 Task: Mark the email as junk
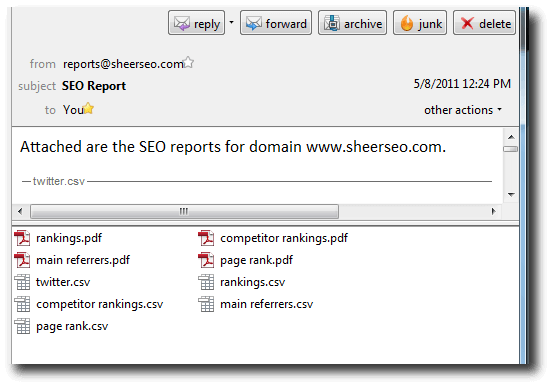(x=420, y=23)
